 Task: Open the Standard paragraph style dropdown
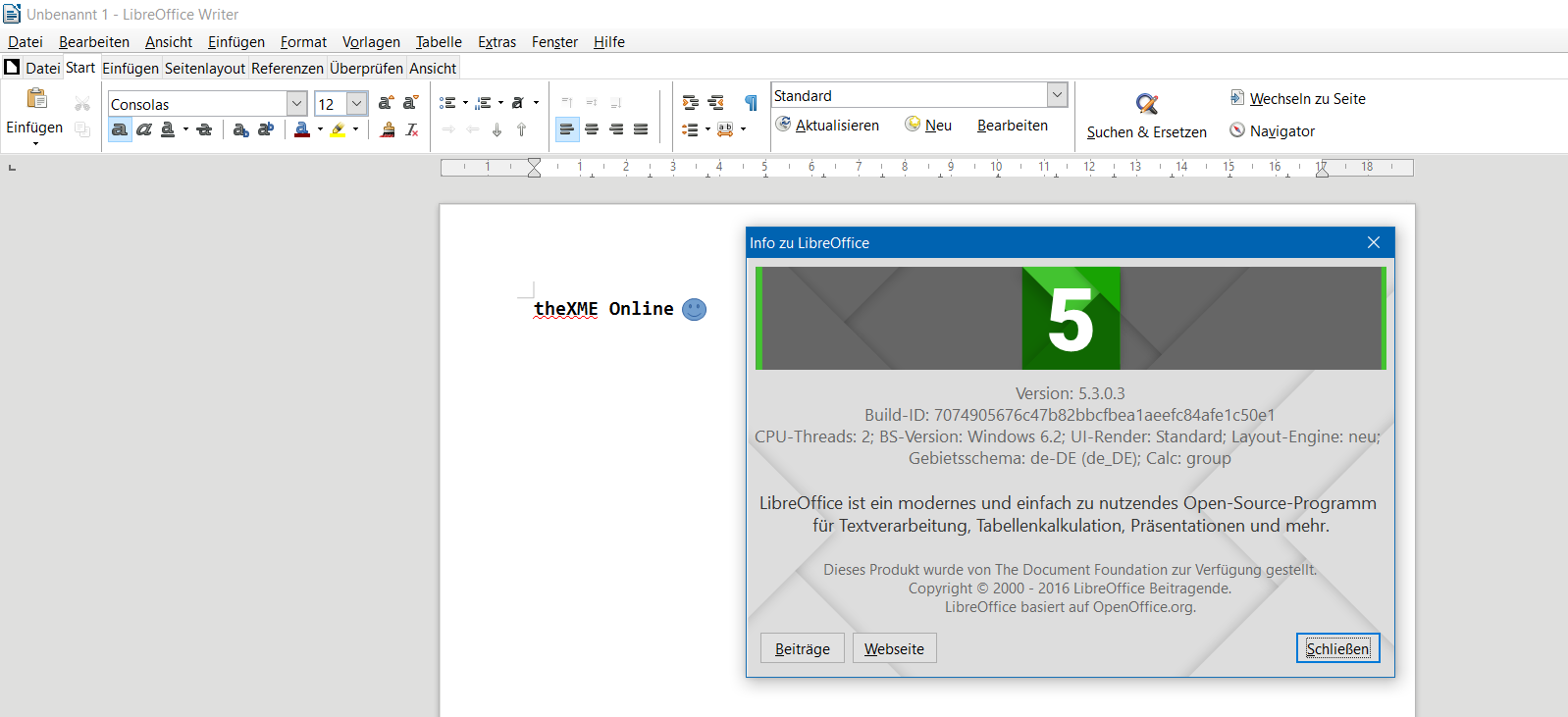1057,95
